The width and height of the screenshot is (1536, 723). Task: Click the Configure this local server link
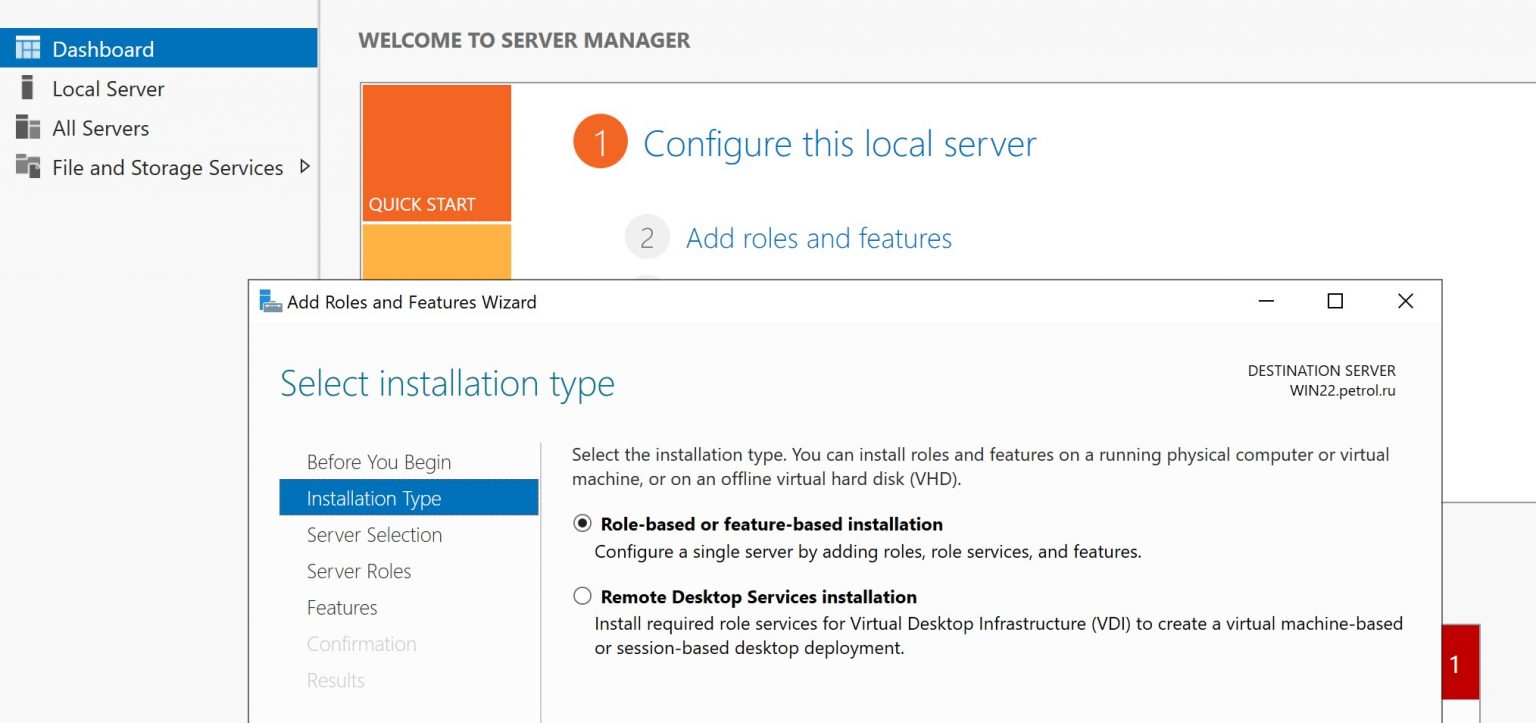click(x=839, y=144)
